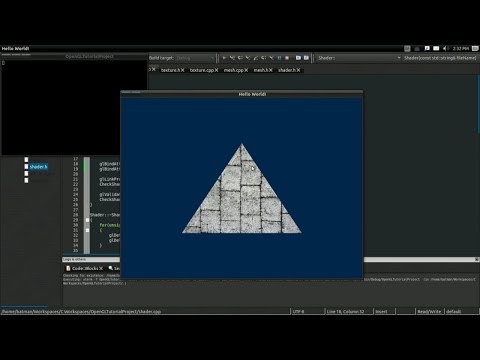Click the file icon beside shader.h in project tree
The image size is (480, 360).
[x=26, y=167]
